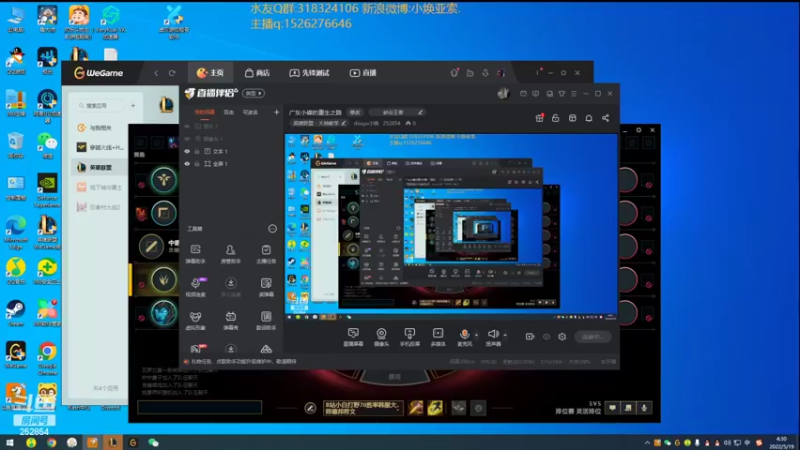This screenshot has width=800, height=450.
Task: Click the League of Legends taskbar icon
Action: click(x=112, y=442)
